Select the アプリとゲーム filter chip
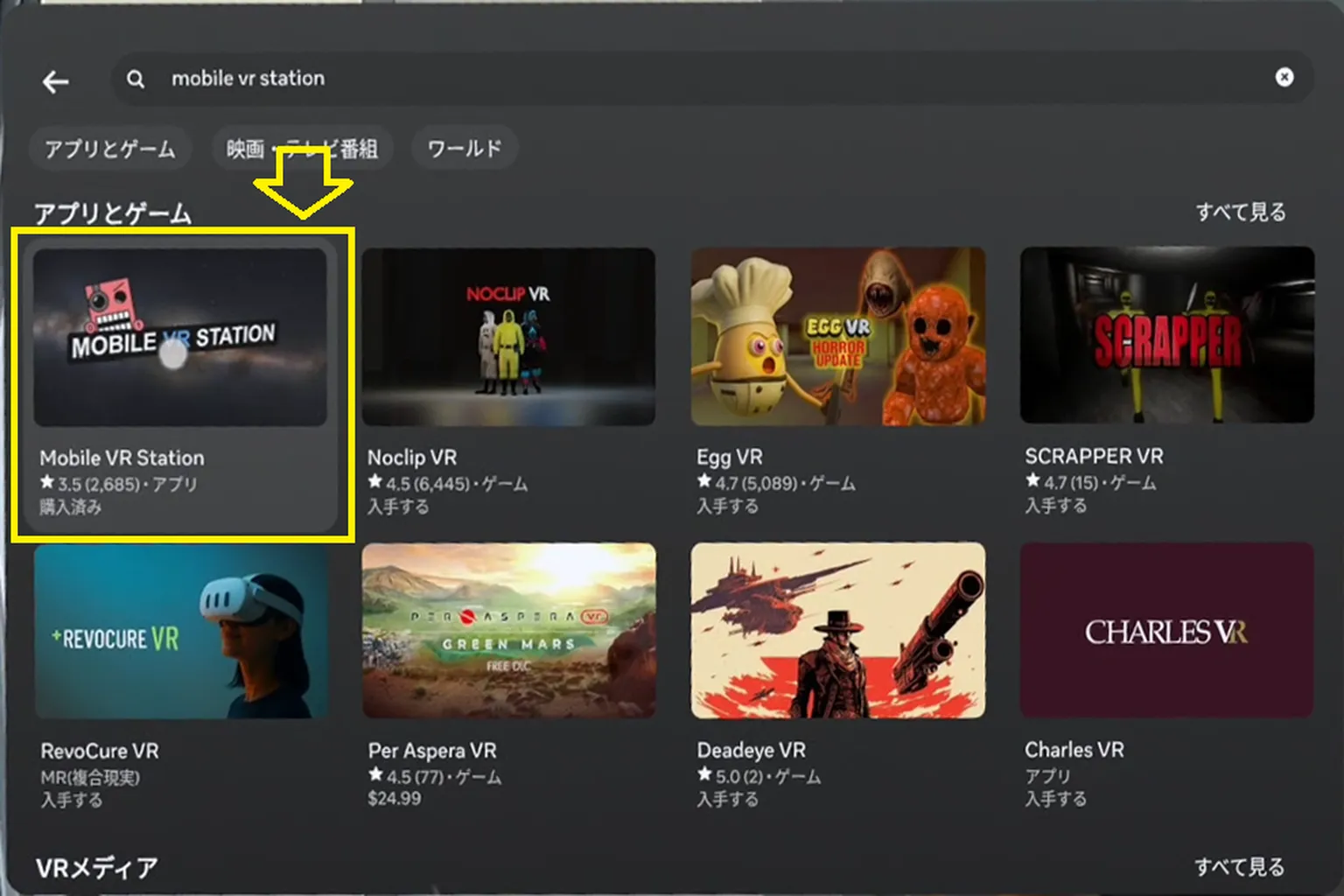Screen dimensions: 1344x896 coord(110,149)
